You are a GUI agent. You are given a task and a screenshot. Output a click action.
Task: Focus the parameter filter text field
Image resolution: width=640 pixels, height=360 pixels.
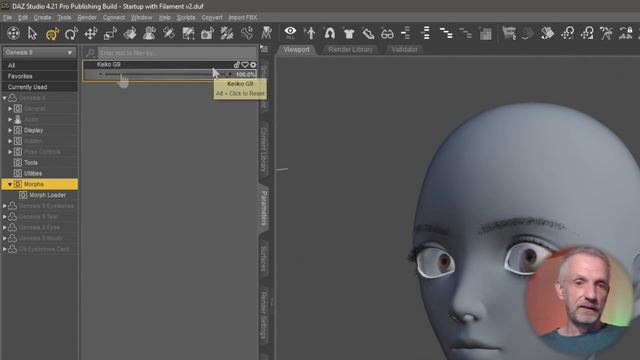coord(177,53)
